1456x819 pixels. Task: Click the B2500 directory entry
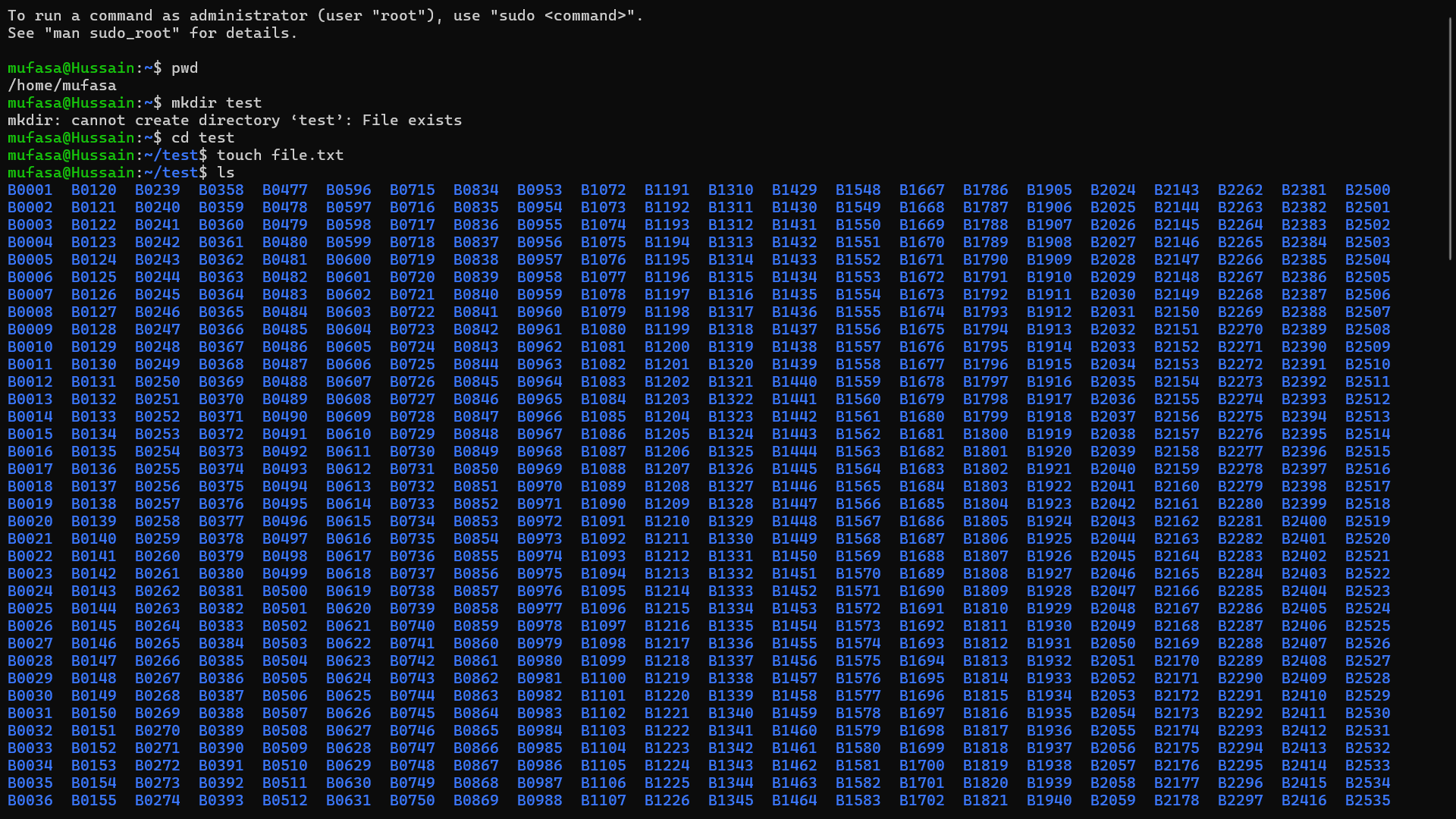[1367, 190]
